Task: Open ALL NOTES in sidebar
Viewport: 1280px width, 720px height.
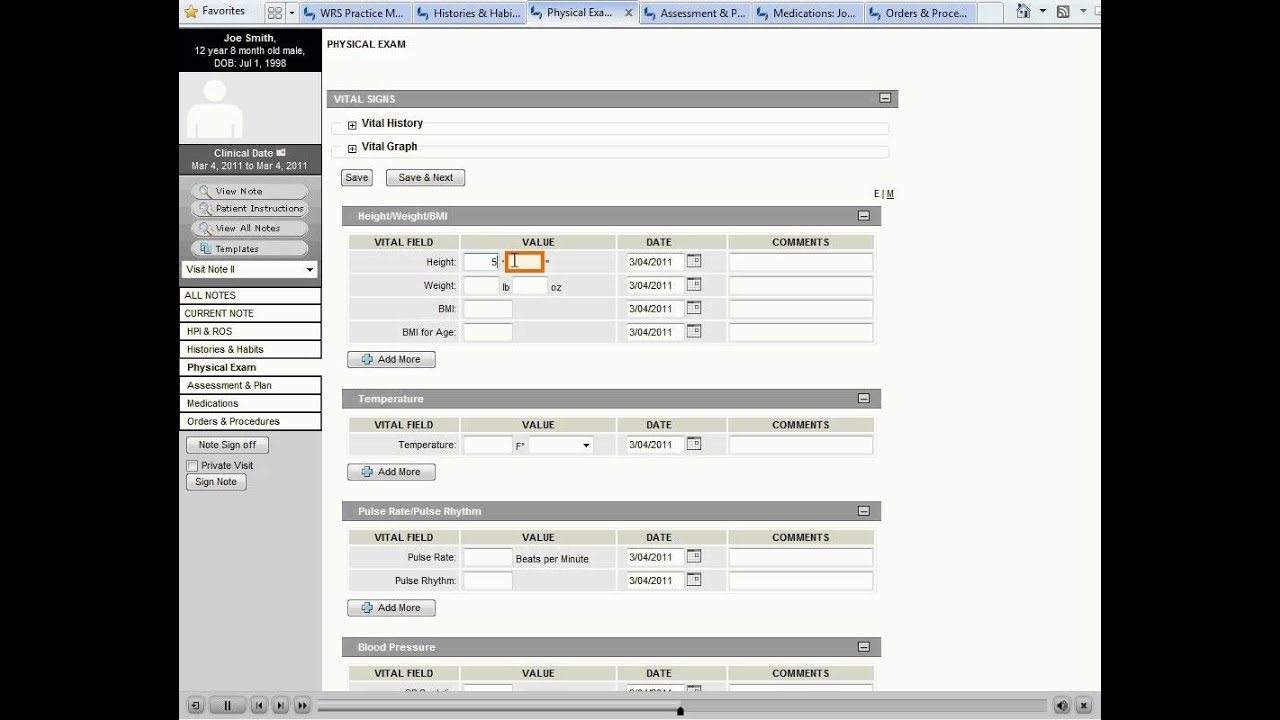Action: click(251, 295)
